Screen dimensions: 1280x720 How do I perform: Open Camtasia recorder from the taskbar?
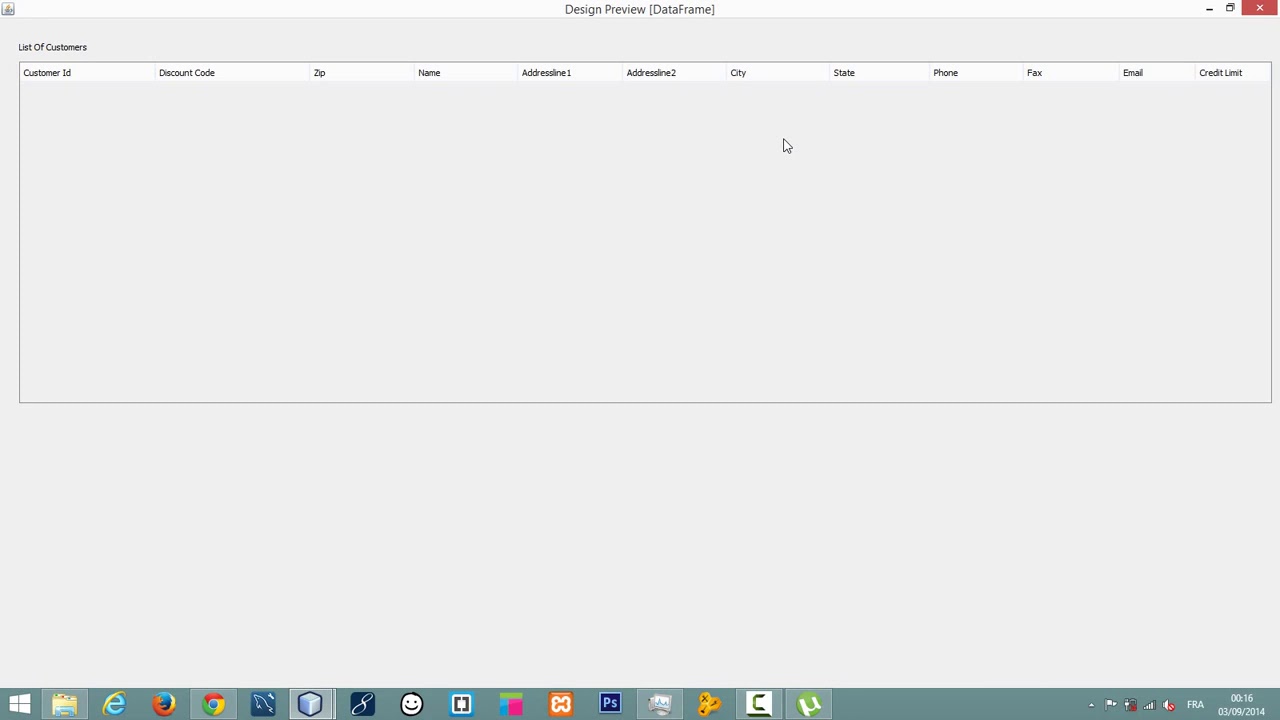pyautogui.click(x=759, y=705)
